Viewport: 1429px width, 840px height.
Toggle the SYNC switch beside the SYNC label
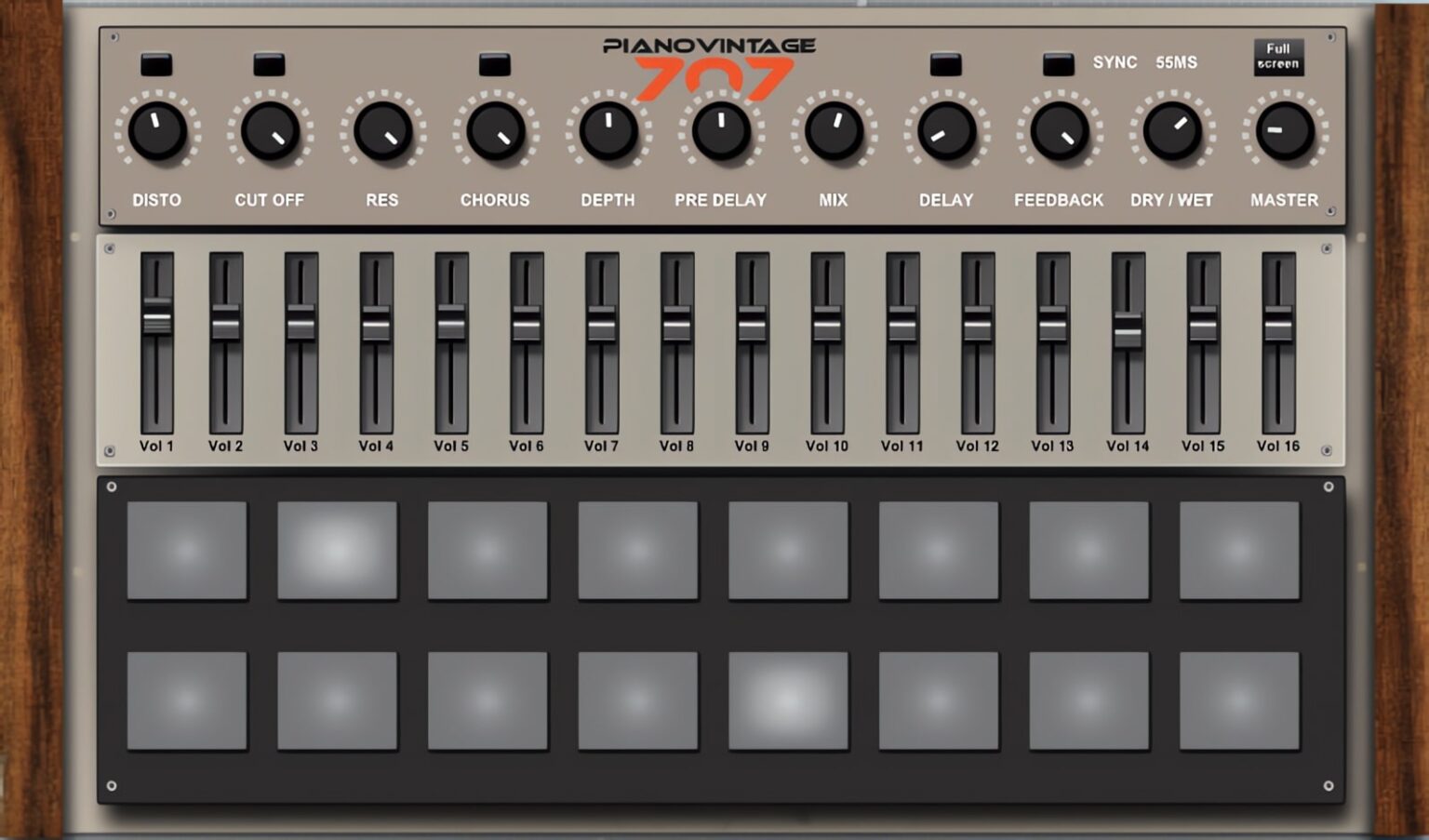point(1059,64)
